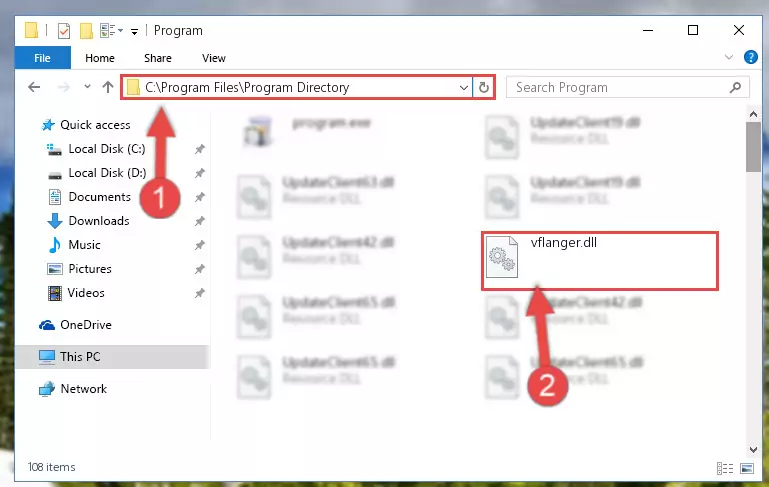Open Pictures in sidebar
769x487 pixels.
[x=90, y=269]
